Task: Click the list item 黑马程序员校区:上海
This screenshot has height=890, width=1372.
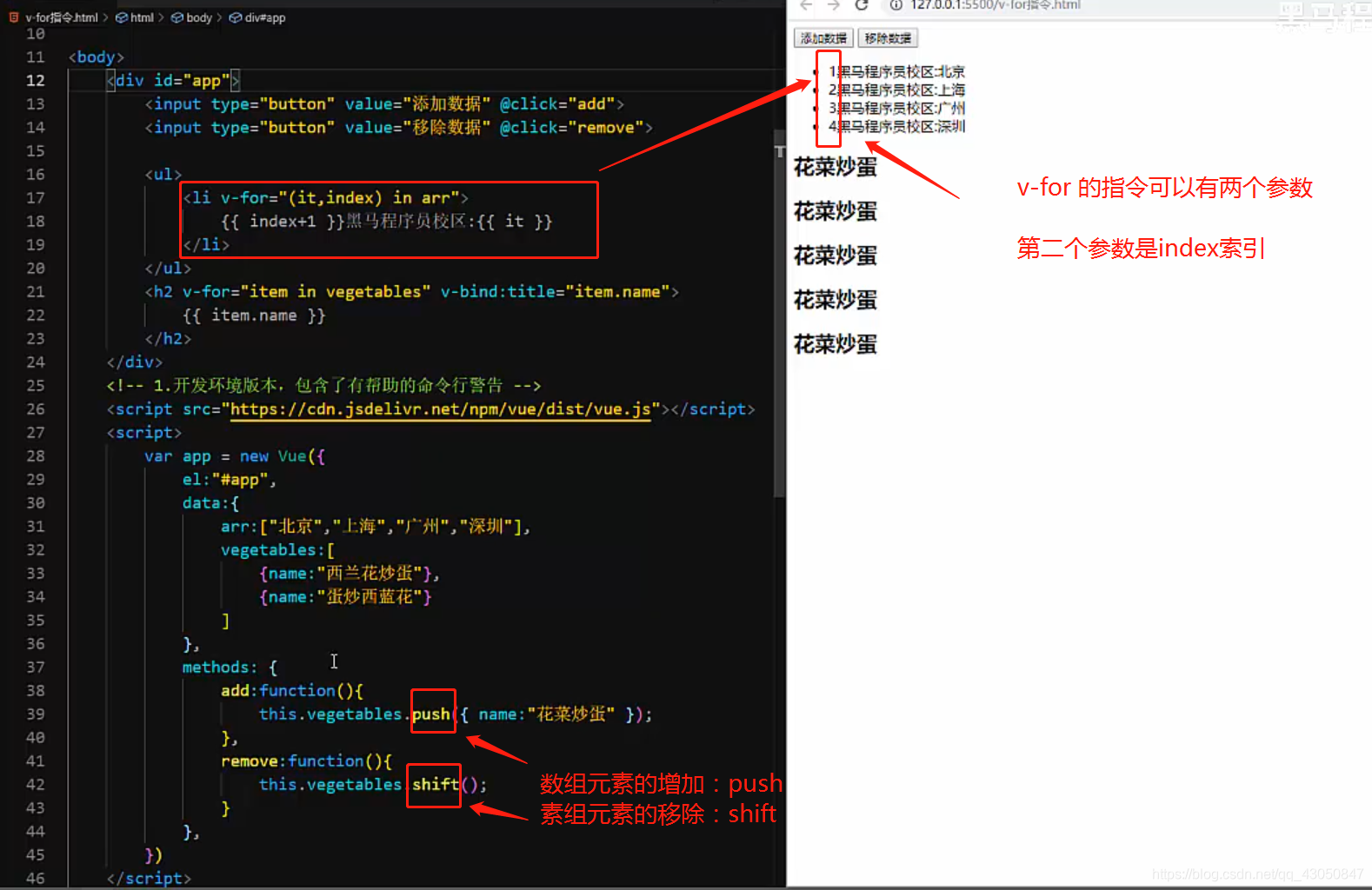Action: (x=896, y=90)
